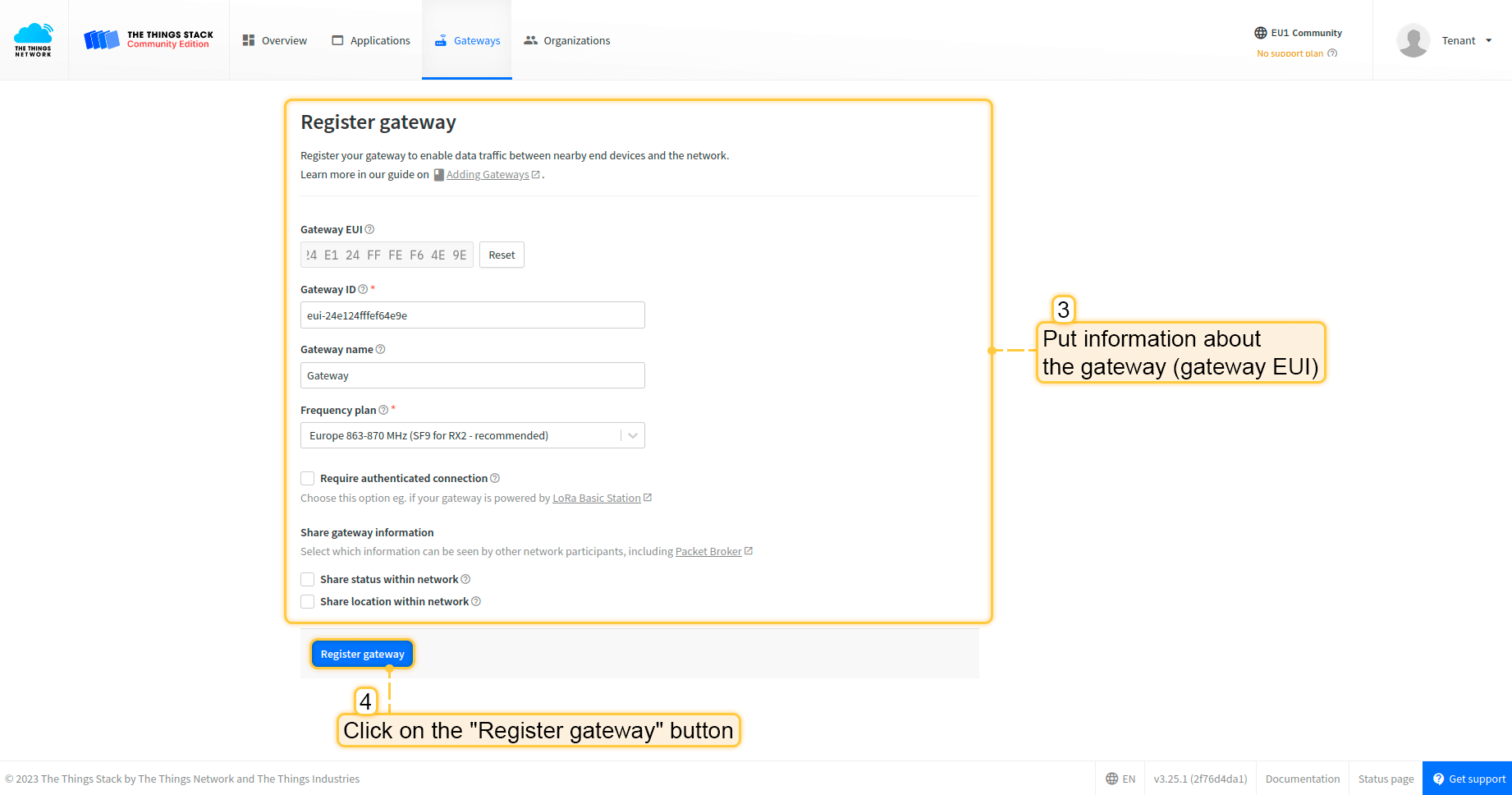Screen dimensions: 1512x795
Task: Click The Things Stack Community Edition logo
Action: click(149, 39)
